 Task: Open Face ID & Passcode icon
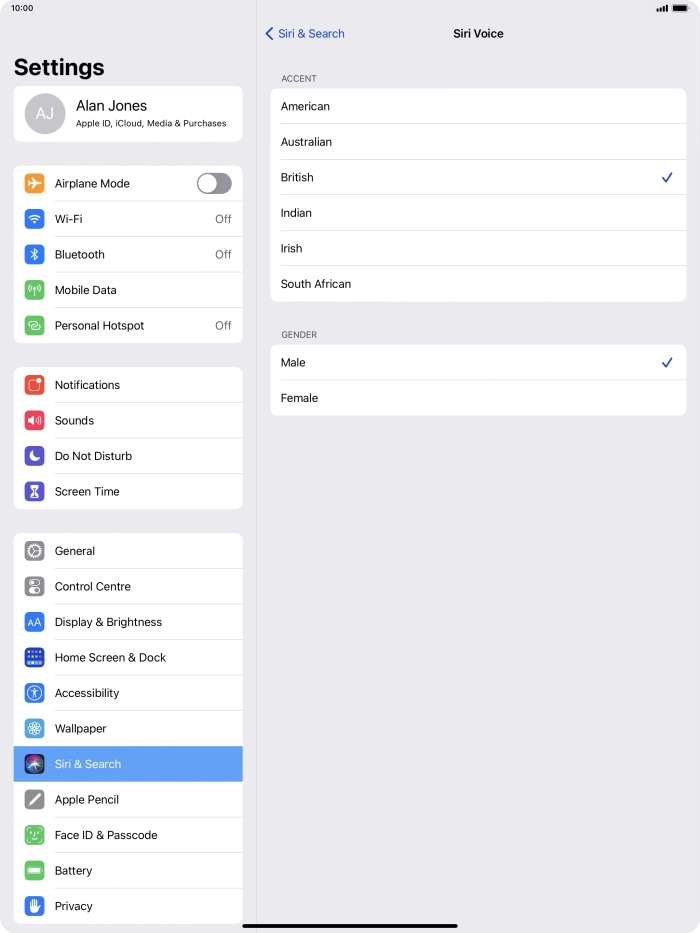35,835
